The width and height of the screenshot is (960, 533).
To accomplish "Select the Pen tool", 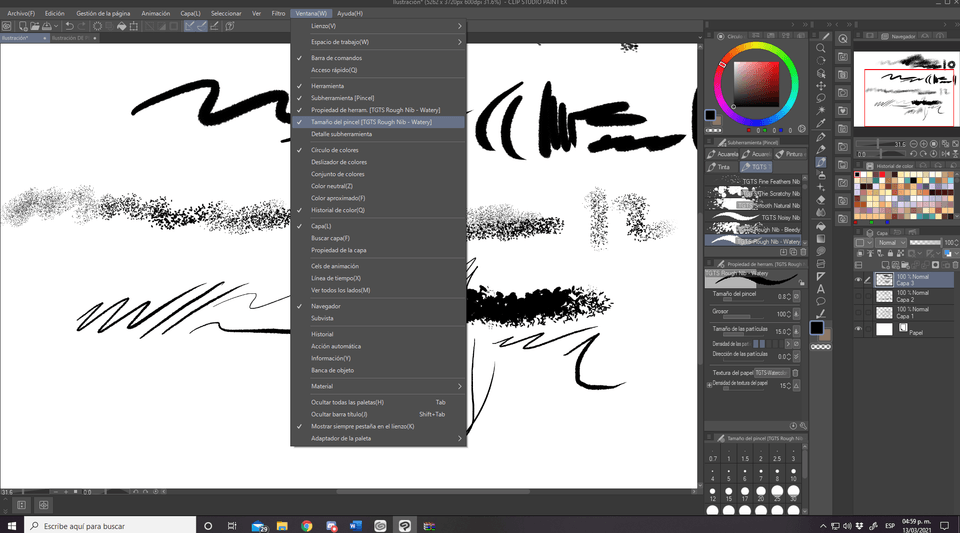I will click(820, 137).
